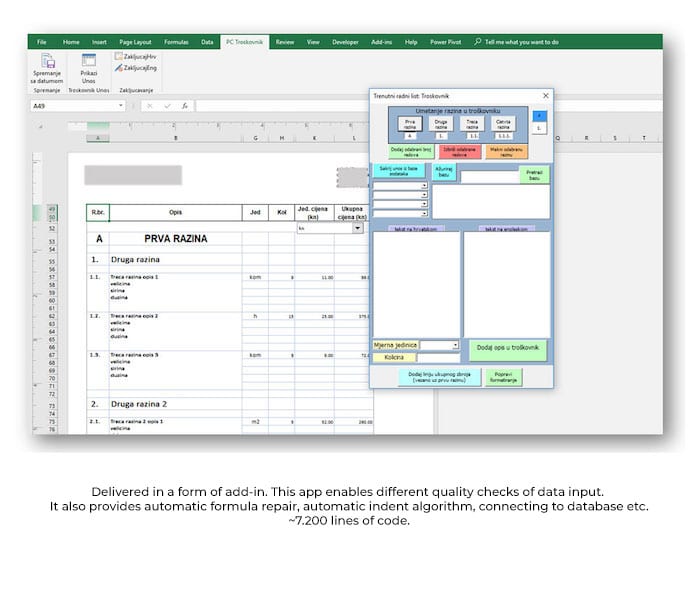Click the red Izbriši odabrane redove button
Viewport: 700px width, 589px height.
460,152
